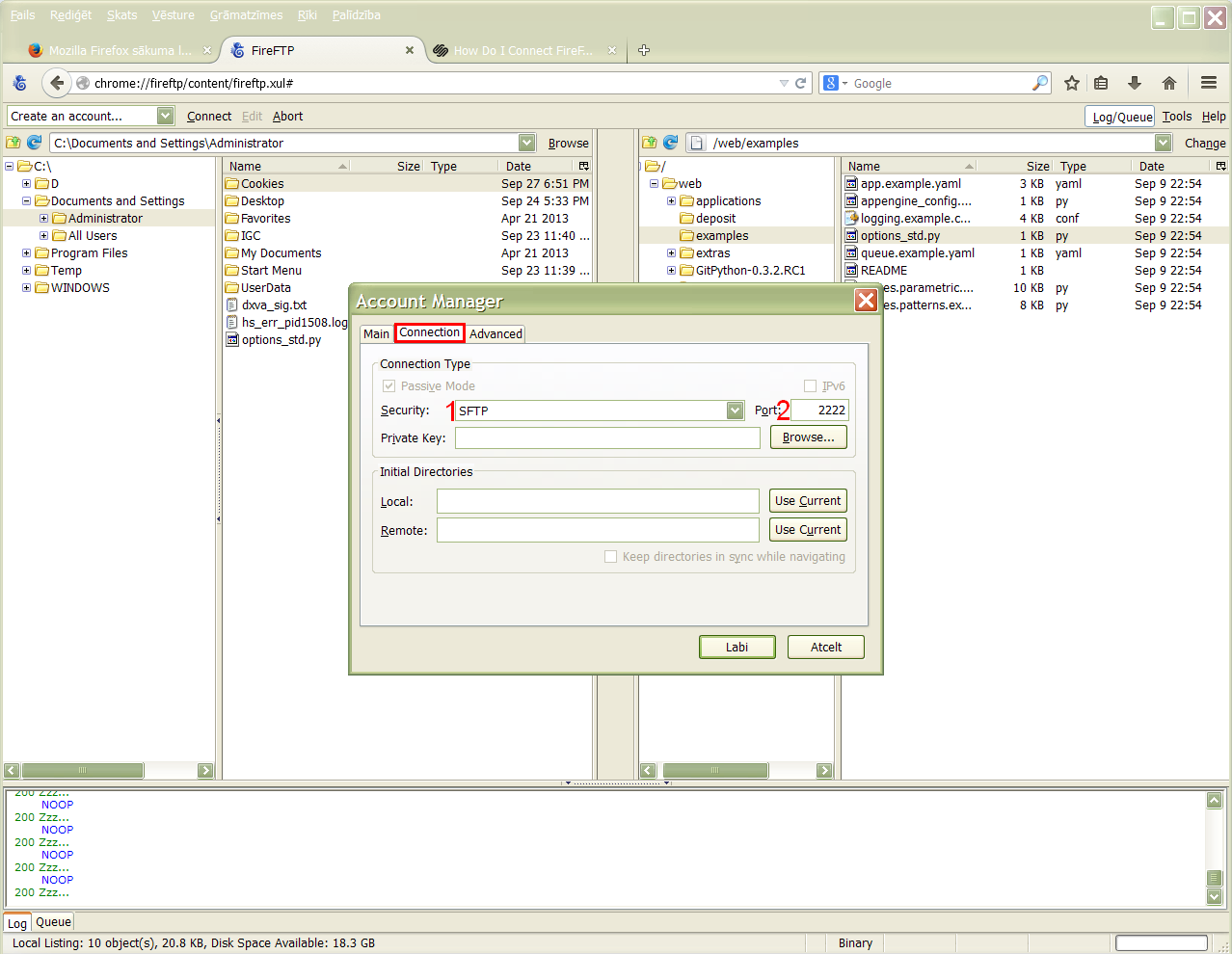Open the downloads arrow icon
1232x954 pixels.
coord(1135,83)
